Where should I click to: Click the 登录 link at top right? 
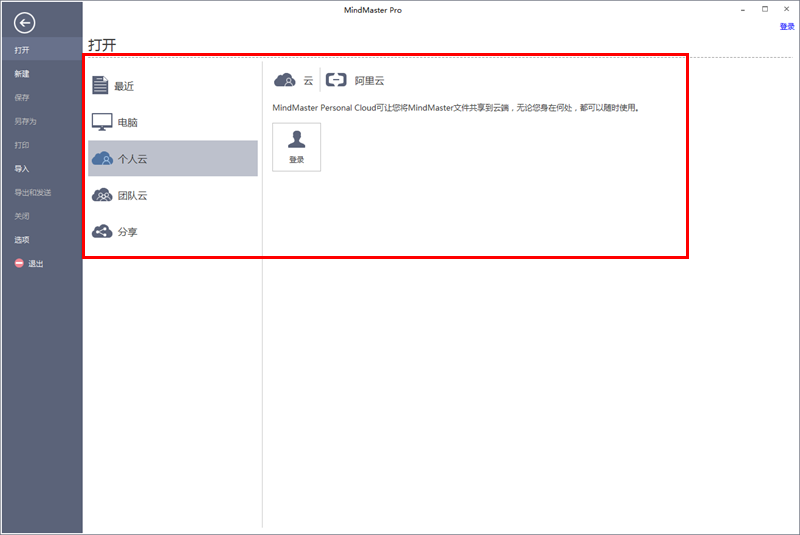click(x=787, y=27)
